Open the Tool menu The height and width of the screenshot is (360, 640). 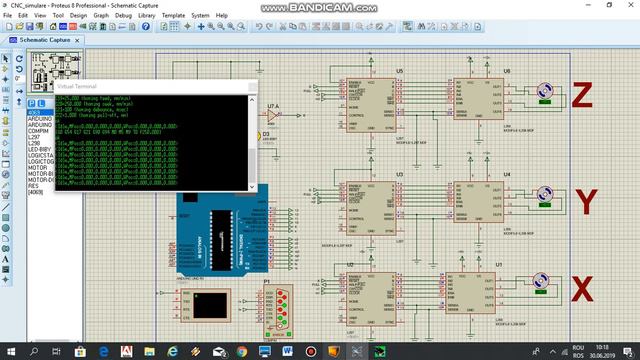[x=58, y=16]
